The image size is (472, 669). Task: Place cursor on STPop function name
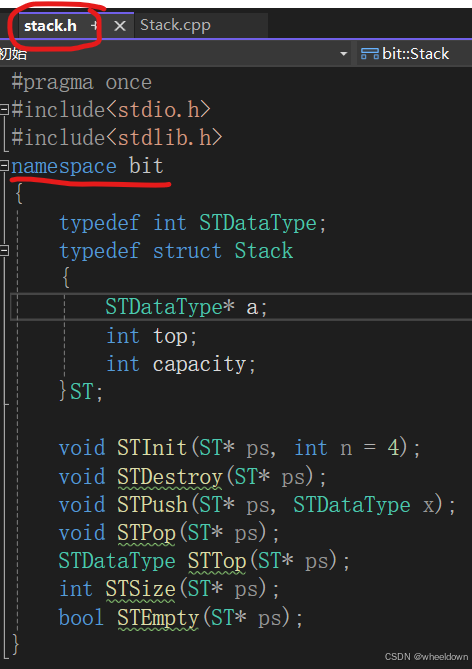coord(146,533)
